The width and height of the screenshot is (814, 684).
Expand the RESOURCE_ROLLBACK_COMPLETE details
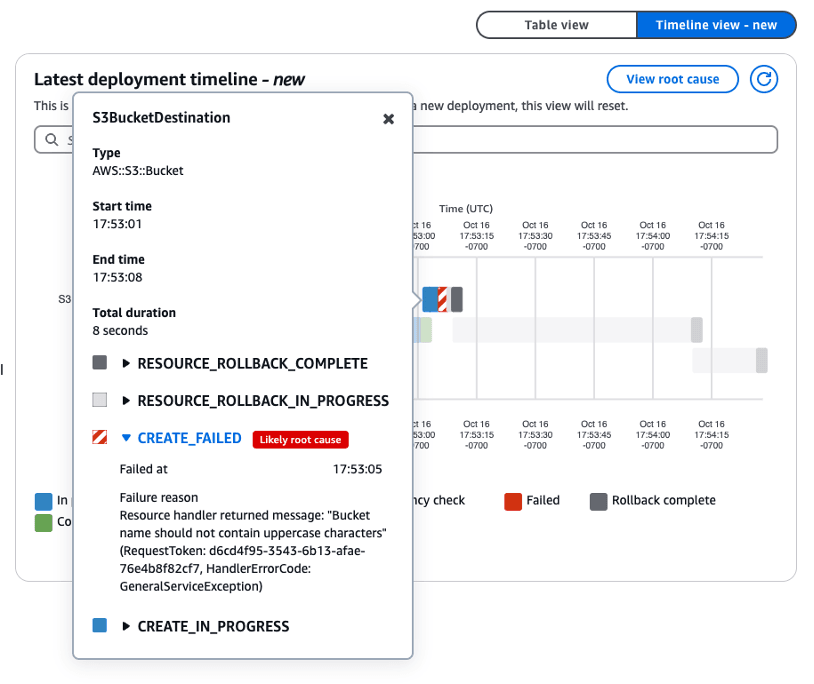pos(124,362)
